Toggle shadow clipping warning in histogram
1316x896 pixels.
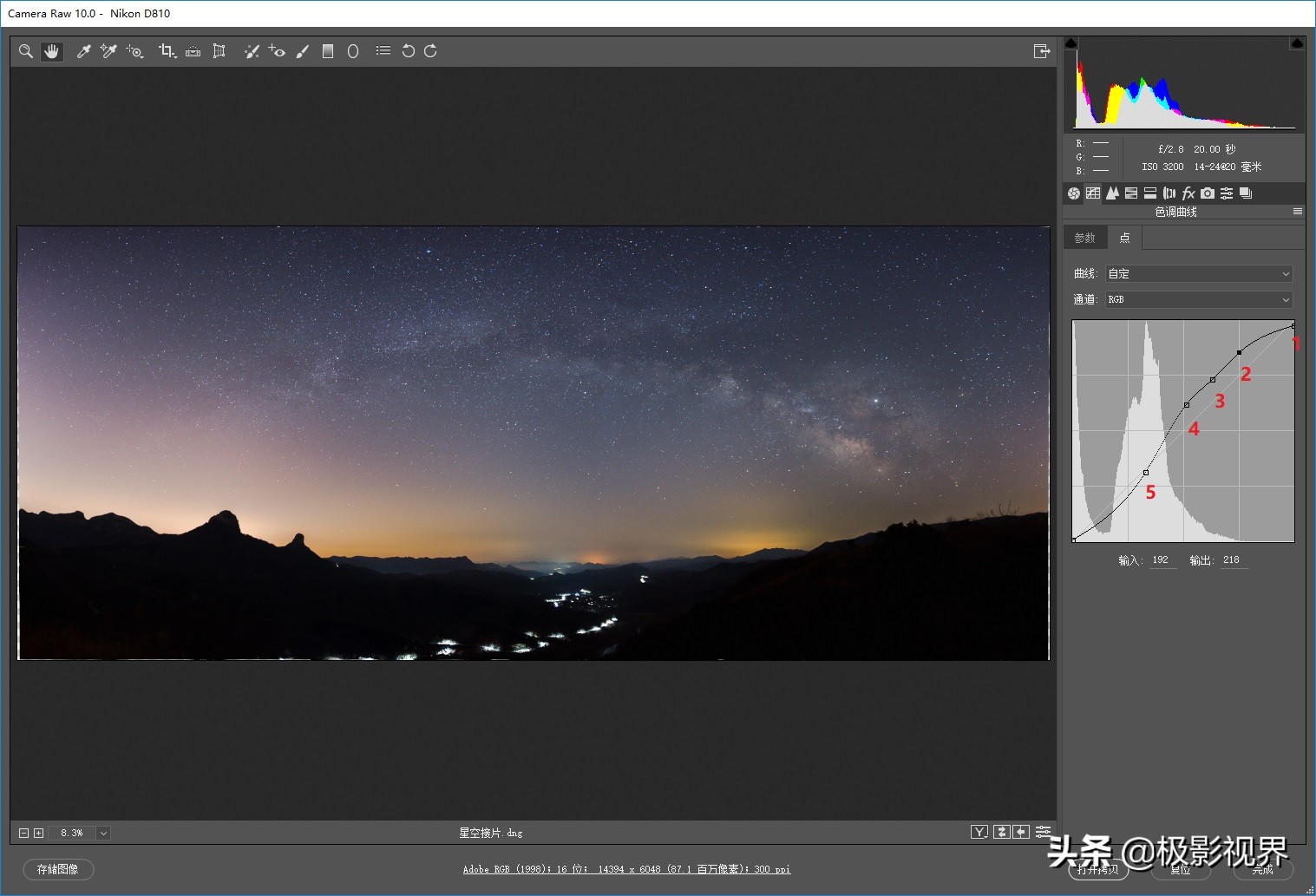click(1071, 43)
